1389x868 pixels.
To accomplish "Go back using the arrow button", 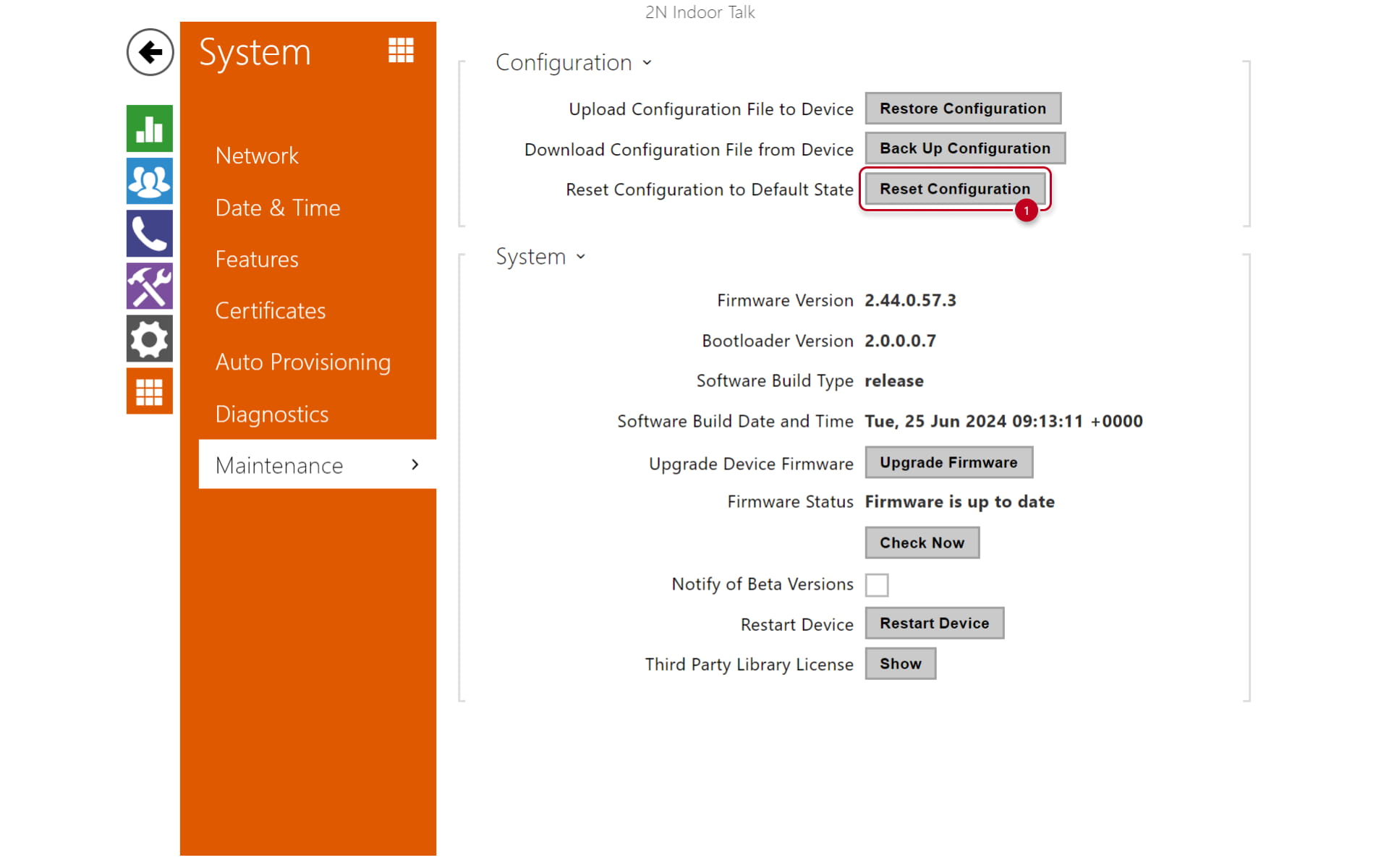I will click(150, 52).
